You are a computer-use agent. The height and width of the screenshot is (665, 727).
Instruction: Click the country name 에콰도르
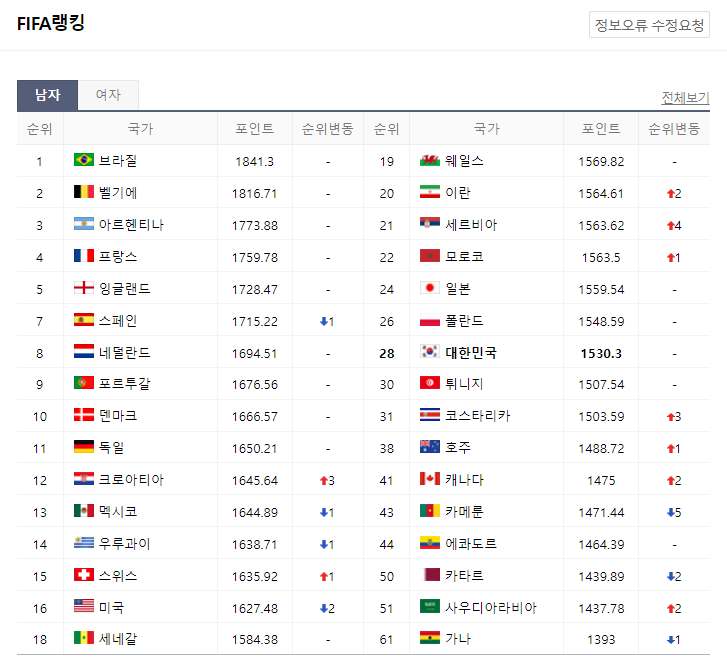471,544
